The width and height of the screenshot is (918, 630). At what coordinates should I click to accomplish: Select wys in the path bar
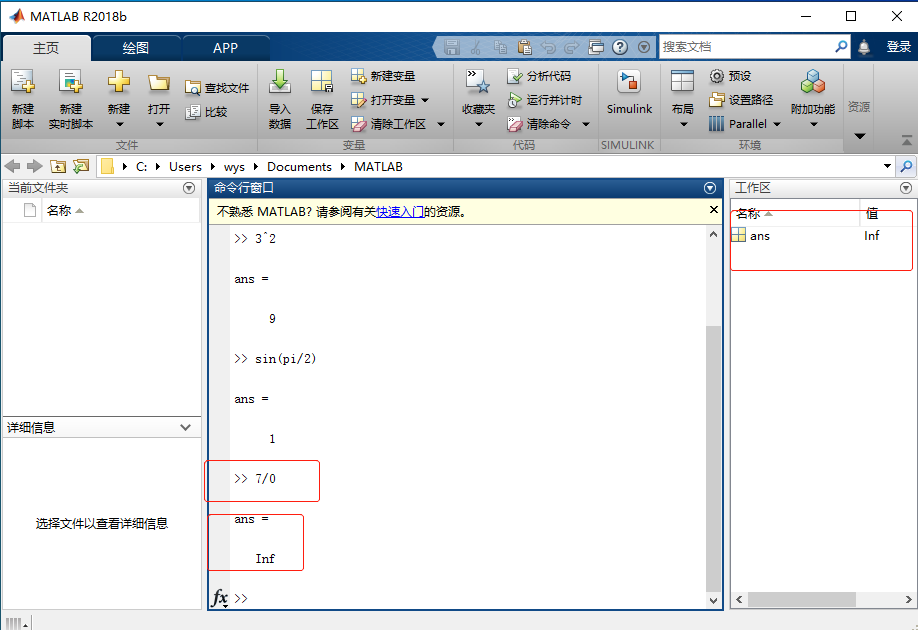234,166
